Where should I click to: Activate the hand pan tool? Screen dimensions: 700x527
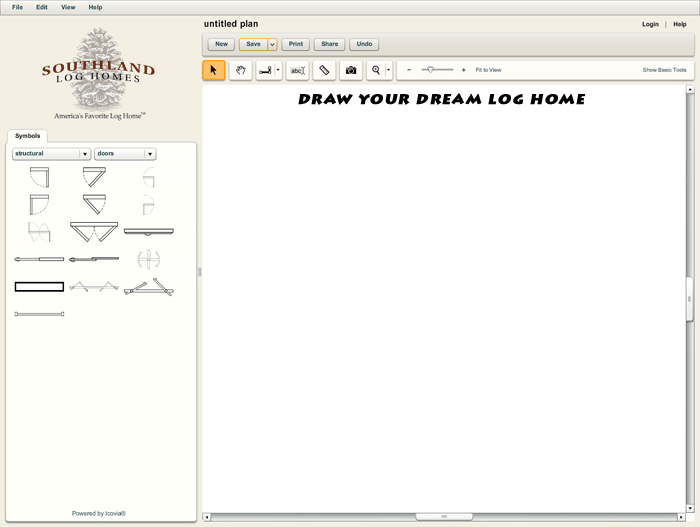tap(241, 70)
